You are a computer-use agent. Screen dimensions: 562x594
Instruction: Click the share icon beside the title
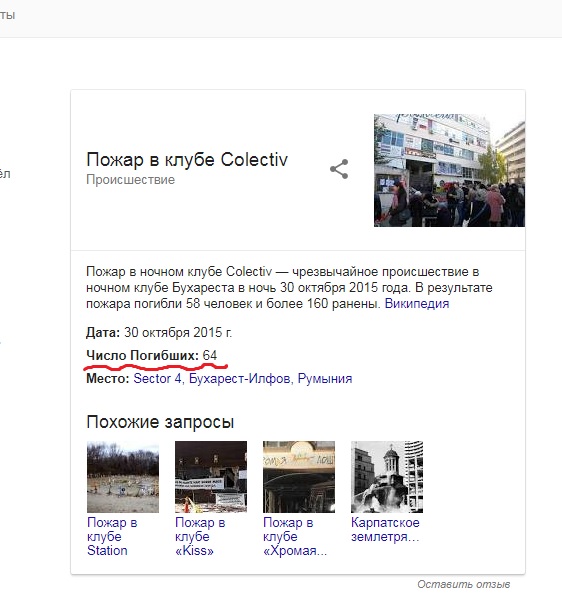339,169
